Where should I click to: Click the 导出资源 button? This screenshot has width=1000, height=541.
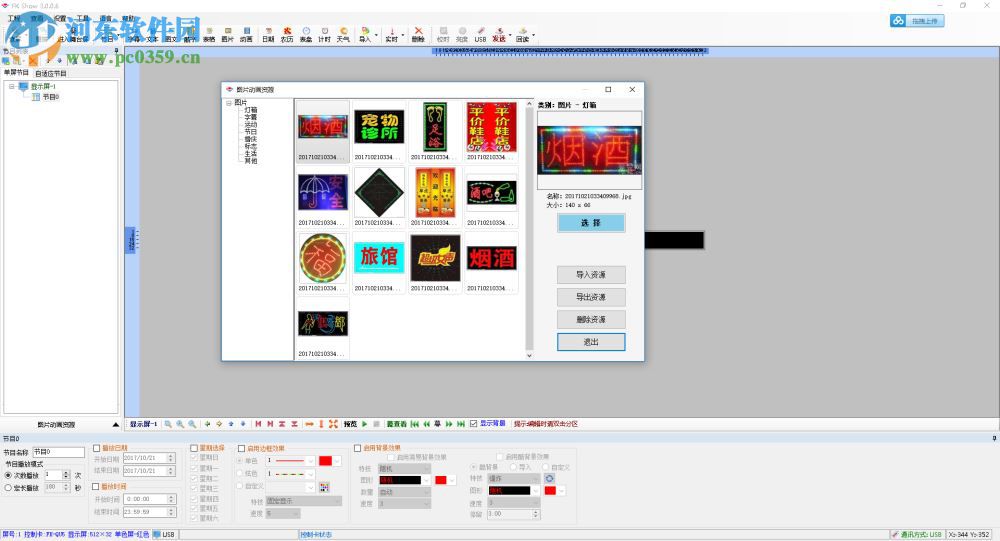[x=591, y=297]
